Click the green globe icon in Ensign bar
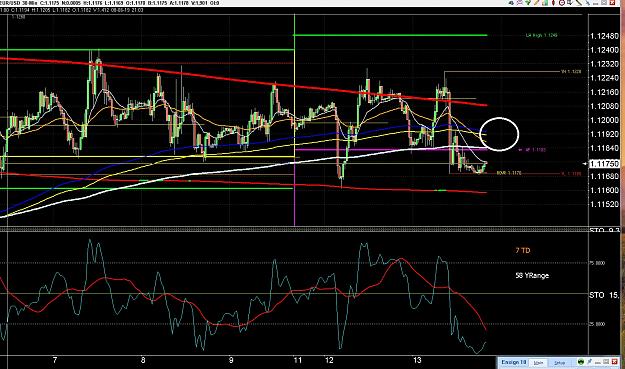Screen dimensions: 625x369 coord(581,362)
